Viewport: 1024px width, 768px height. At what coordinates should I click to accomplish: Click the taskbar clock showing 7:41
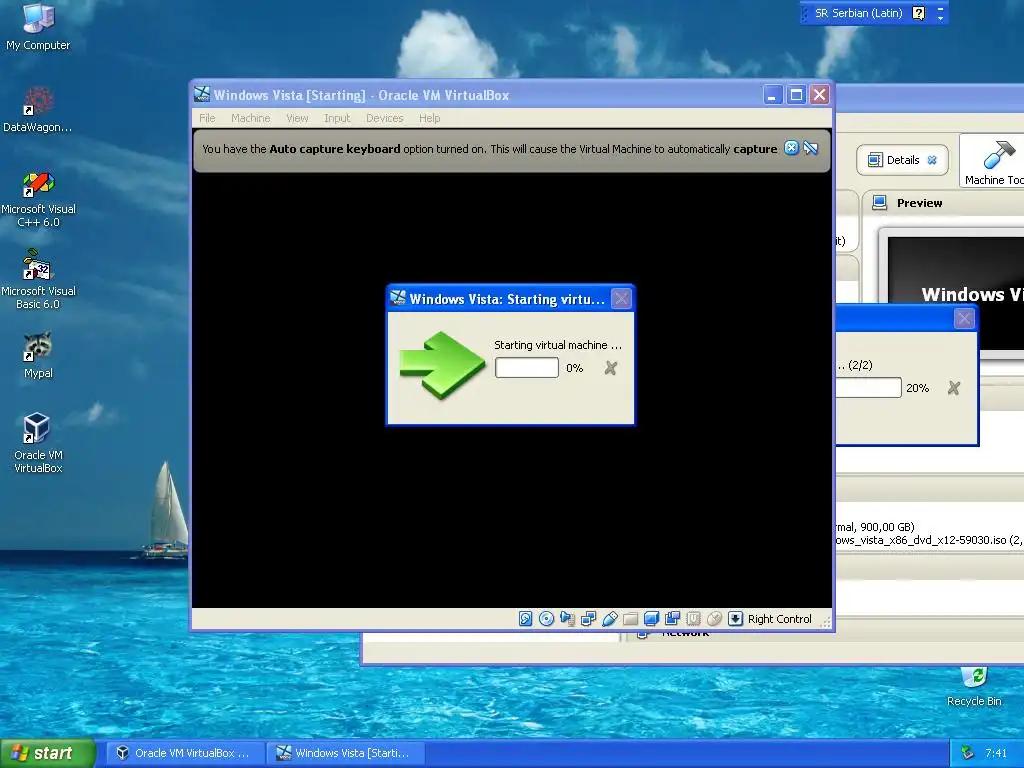(996, 753)
